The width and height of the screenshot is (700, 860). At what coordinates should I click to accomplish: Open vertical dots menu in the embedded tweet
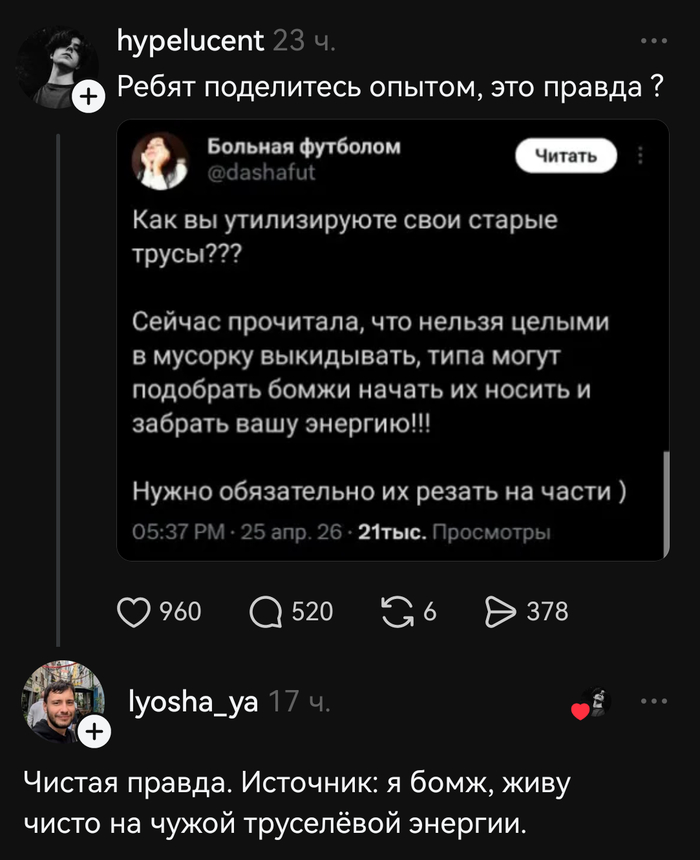(641, 156)
